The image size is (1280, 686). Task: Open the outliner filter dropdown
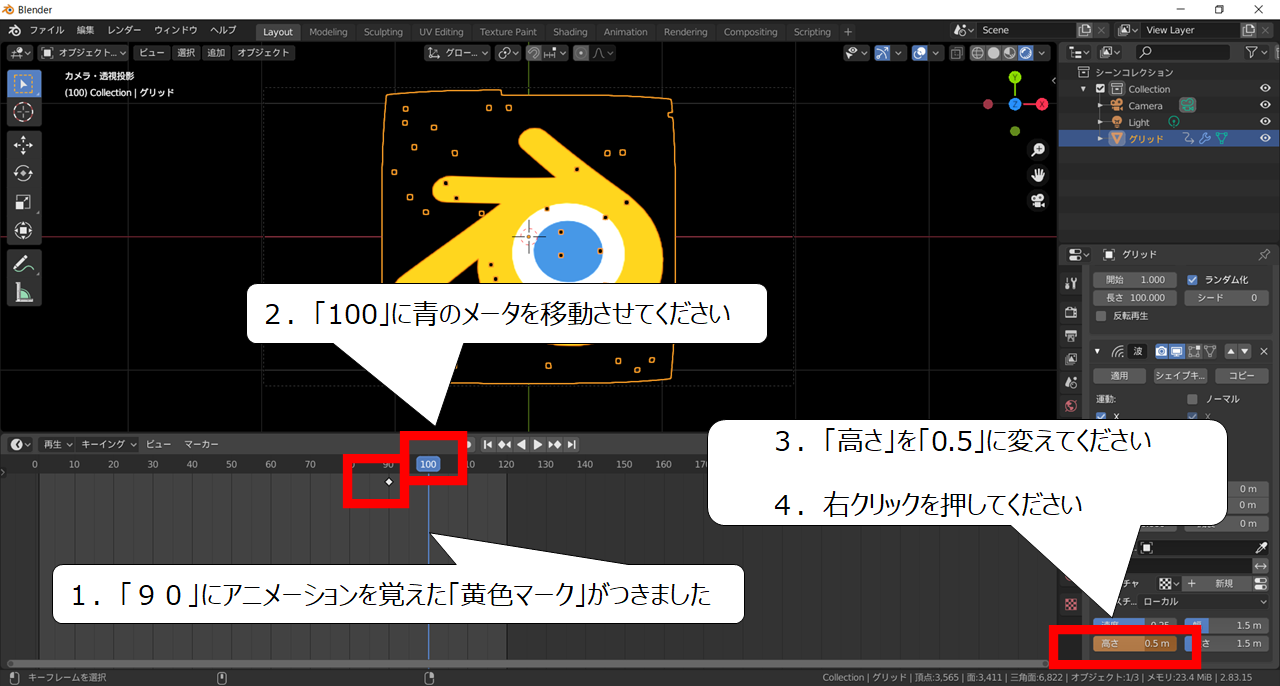1255,52
